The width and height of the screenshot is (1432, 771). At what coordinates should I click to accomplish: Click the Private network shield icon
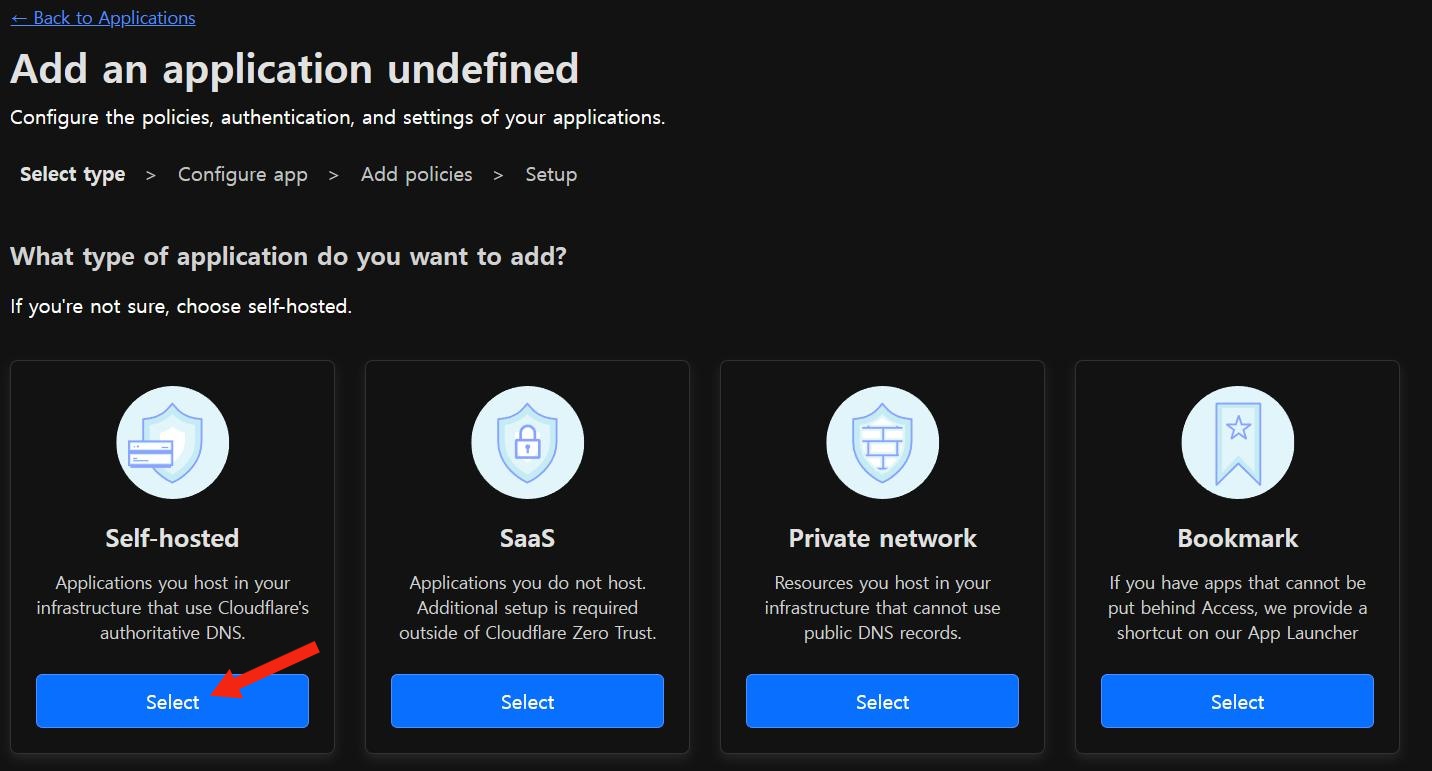[x=882, y=442]
